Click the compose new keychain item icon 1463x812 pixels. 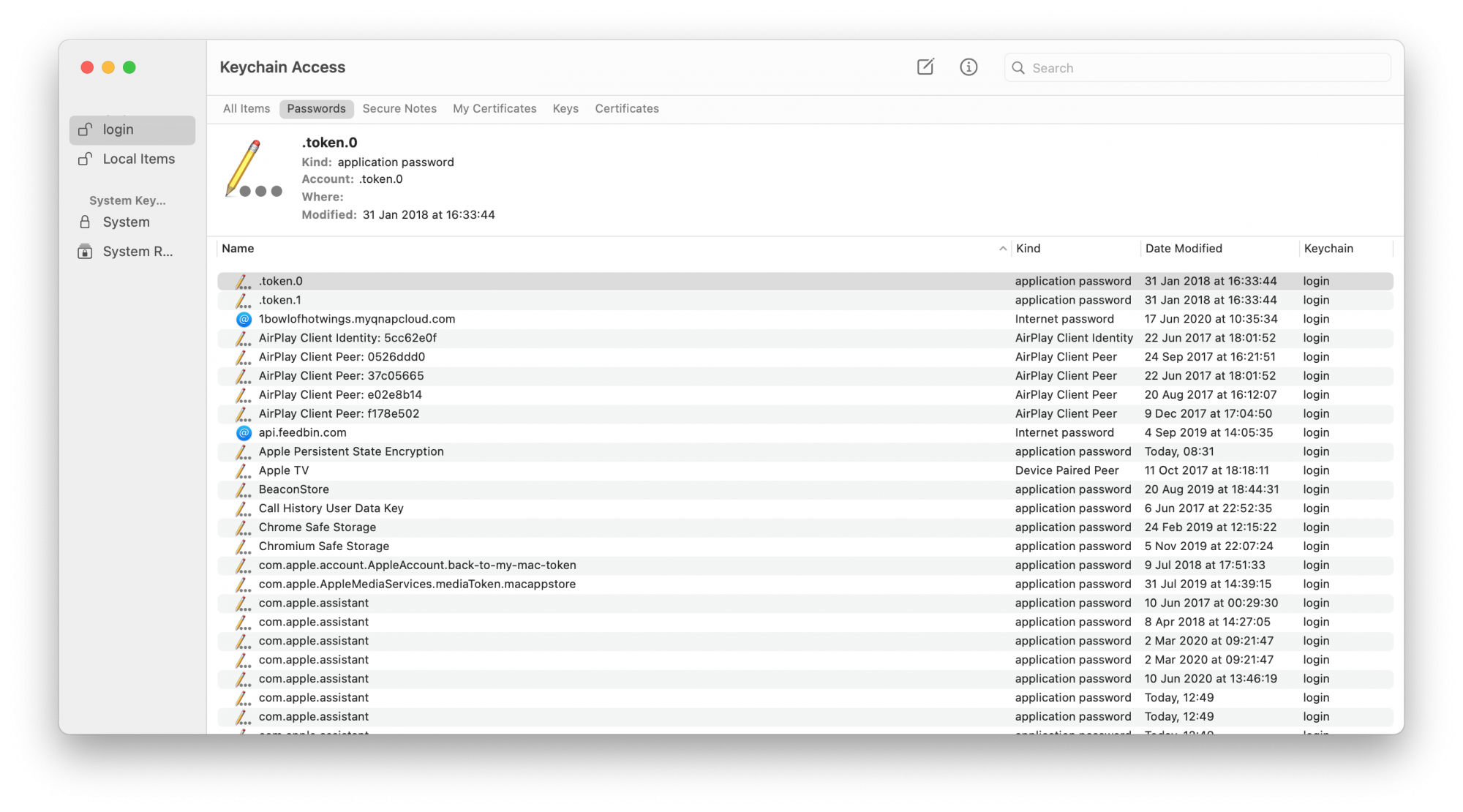click(925, 67)
